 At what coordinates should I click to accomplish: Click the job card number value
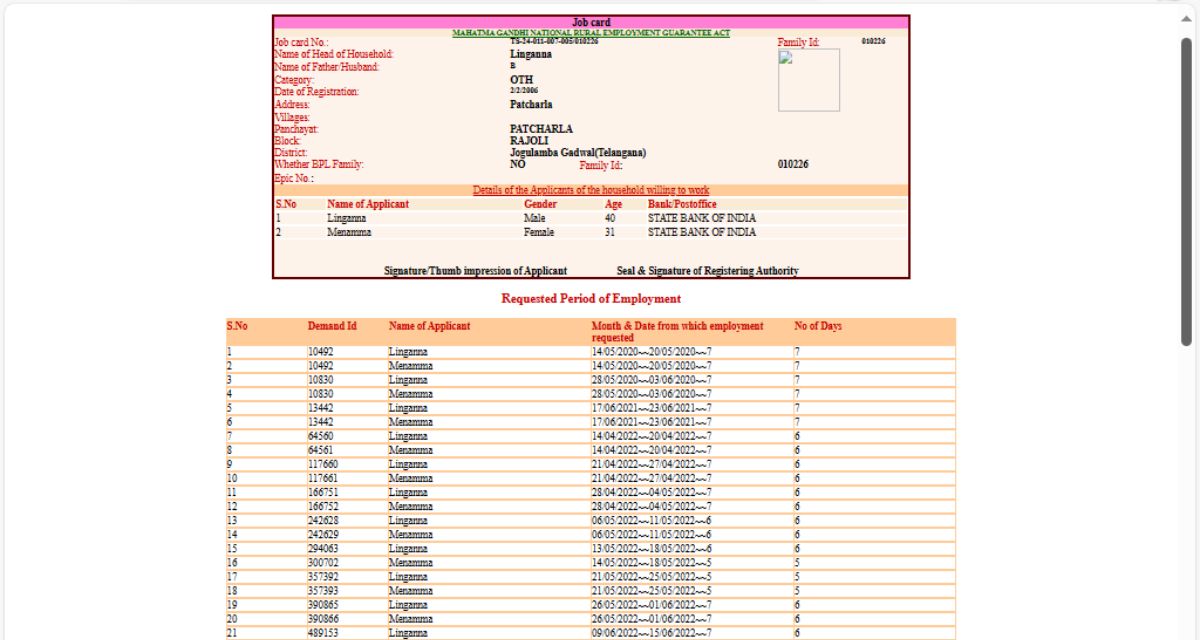554,41
